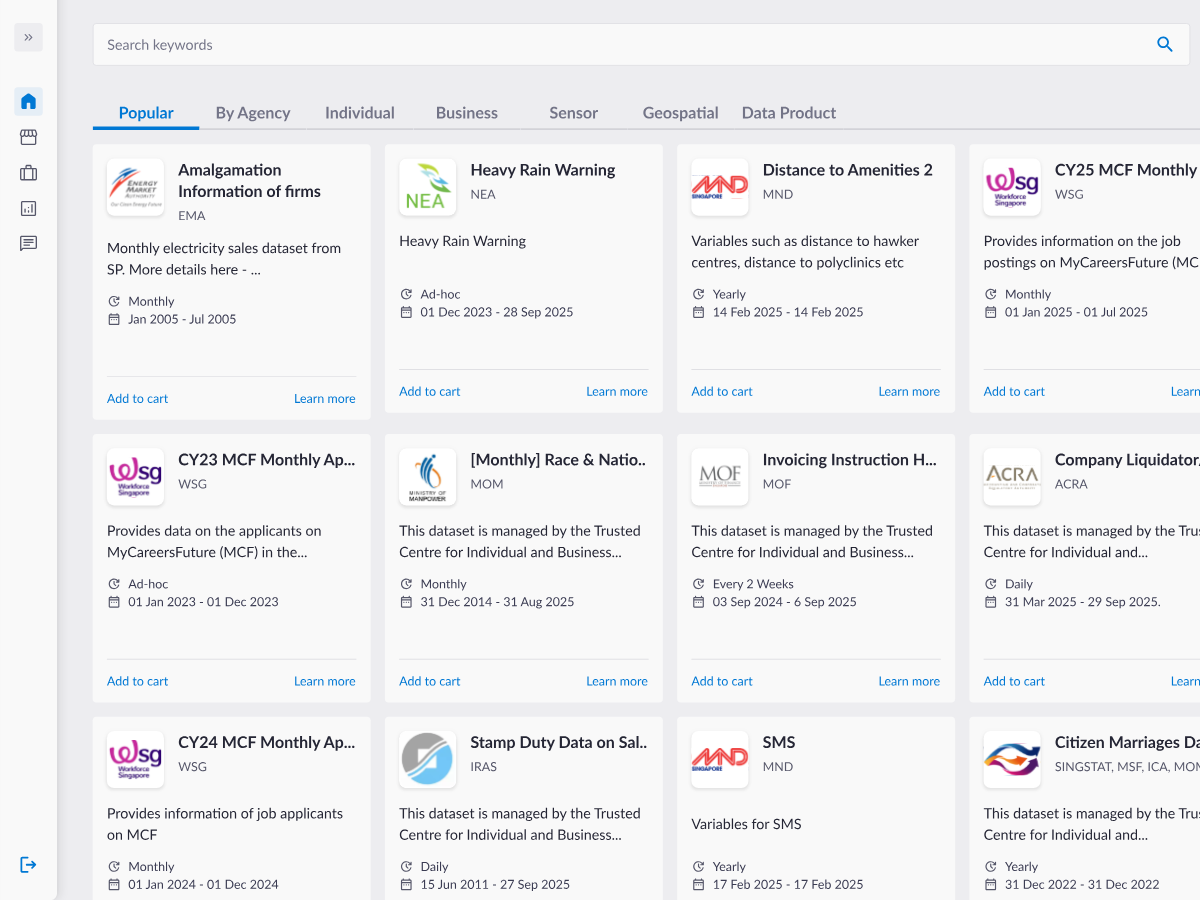
Task: Learn more about Amalgamation Information of firms
Action: [325, 398]
